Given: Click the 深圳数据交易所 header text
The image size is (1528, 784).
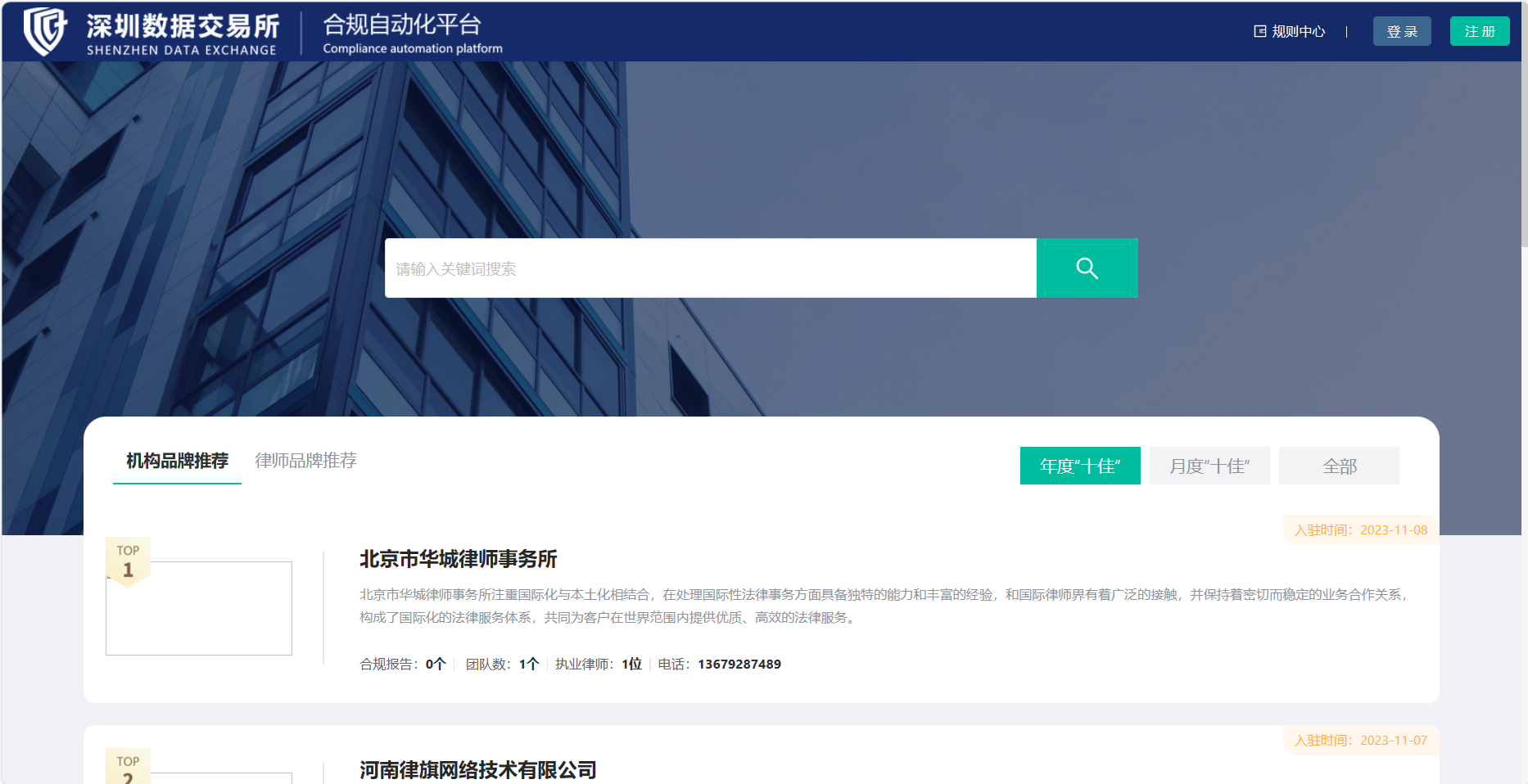Looking at the screenshot, I should 183,26.
